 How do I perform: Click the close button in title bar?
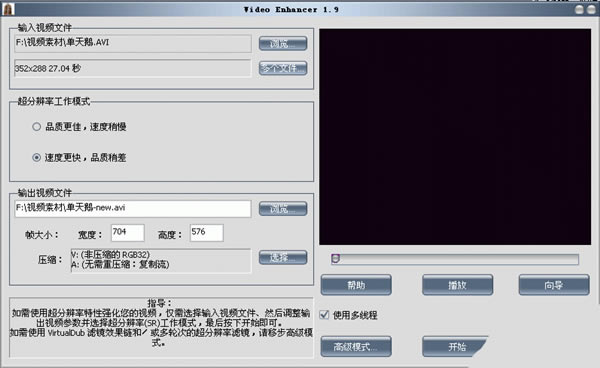click(x=592, y=10)
